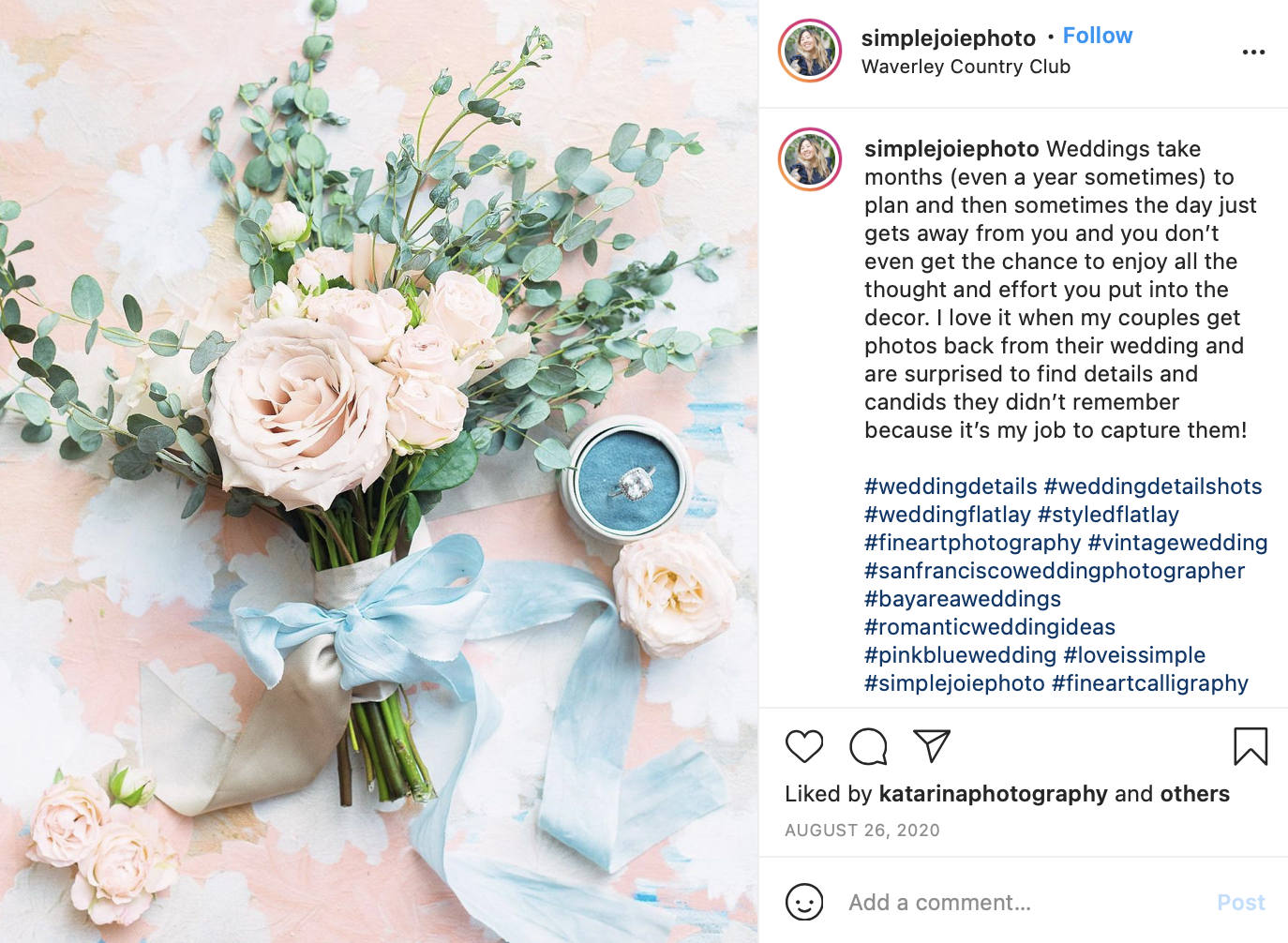This screenshot has width=1288, height=943.
Task: Share the post via paper plane icon
Action: click(x=932, y=746)
